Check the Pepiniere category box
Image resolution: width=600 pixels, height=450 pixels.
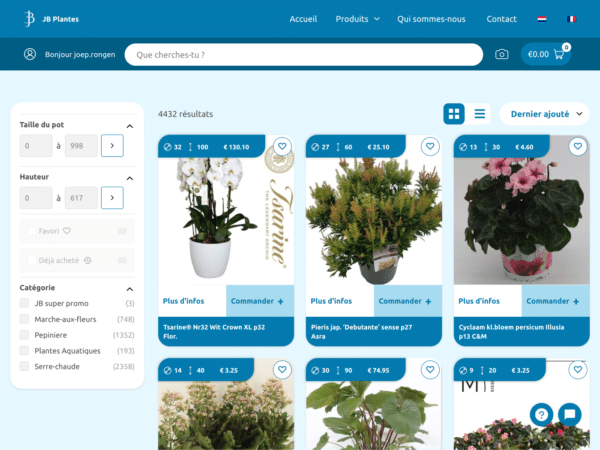tap(25, 335)
